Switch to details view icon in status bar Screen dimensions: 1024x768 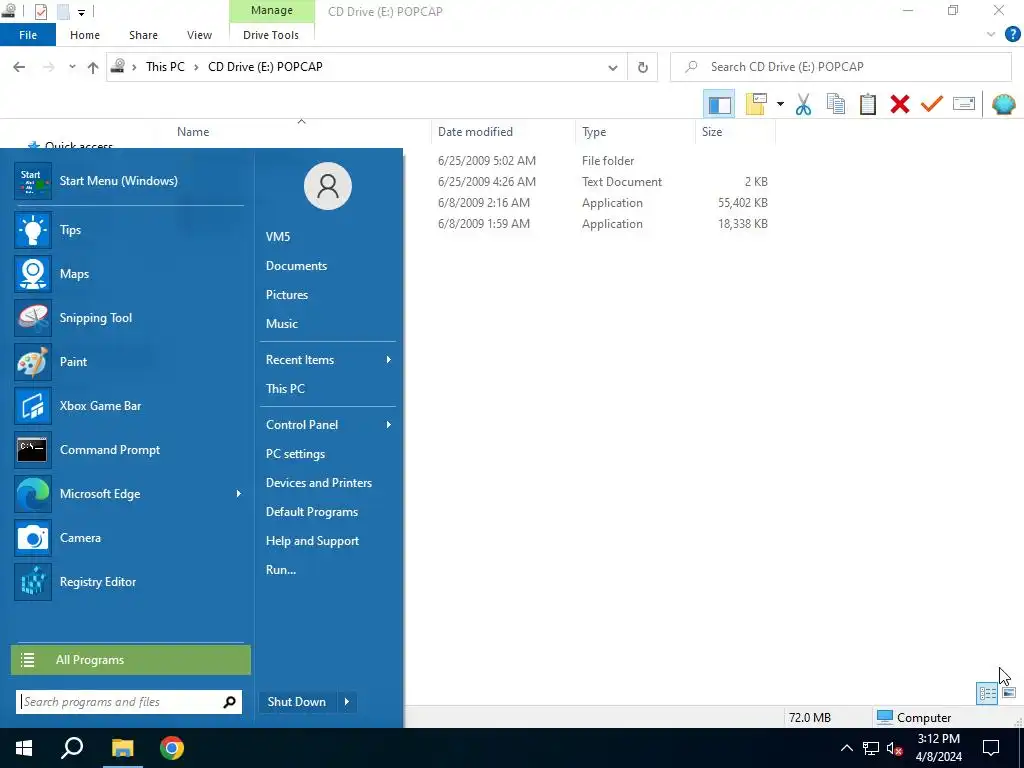[987, 693]
